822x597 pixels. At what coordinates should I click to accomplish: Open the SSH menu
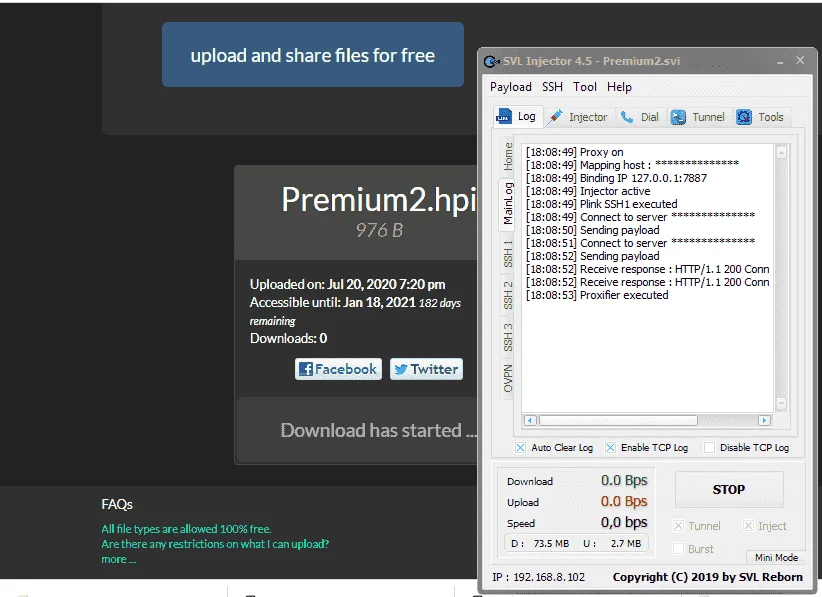pyautogui.click(x=552, y=87)
